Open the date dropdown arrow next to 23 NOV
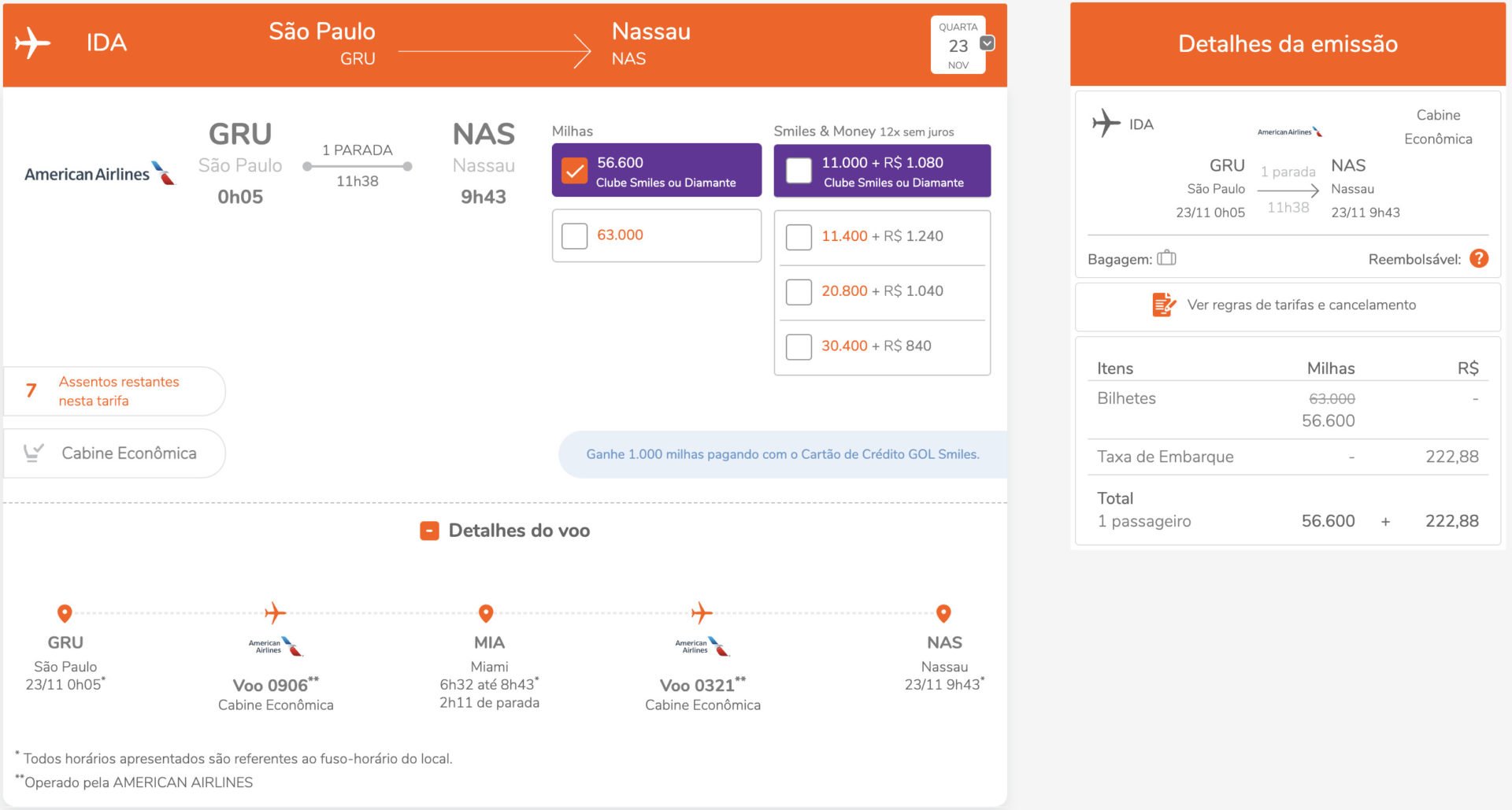Screen dimensions: 1512x810 coord(987,43)
